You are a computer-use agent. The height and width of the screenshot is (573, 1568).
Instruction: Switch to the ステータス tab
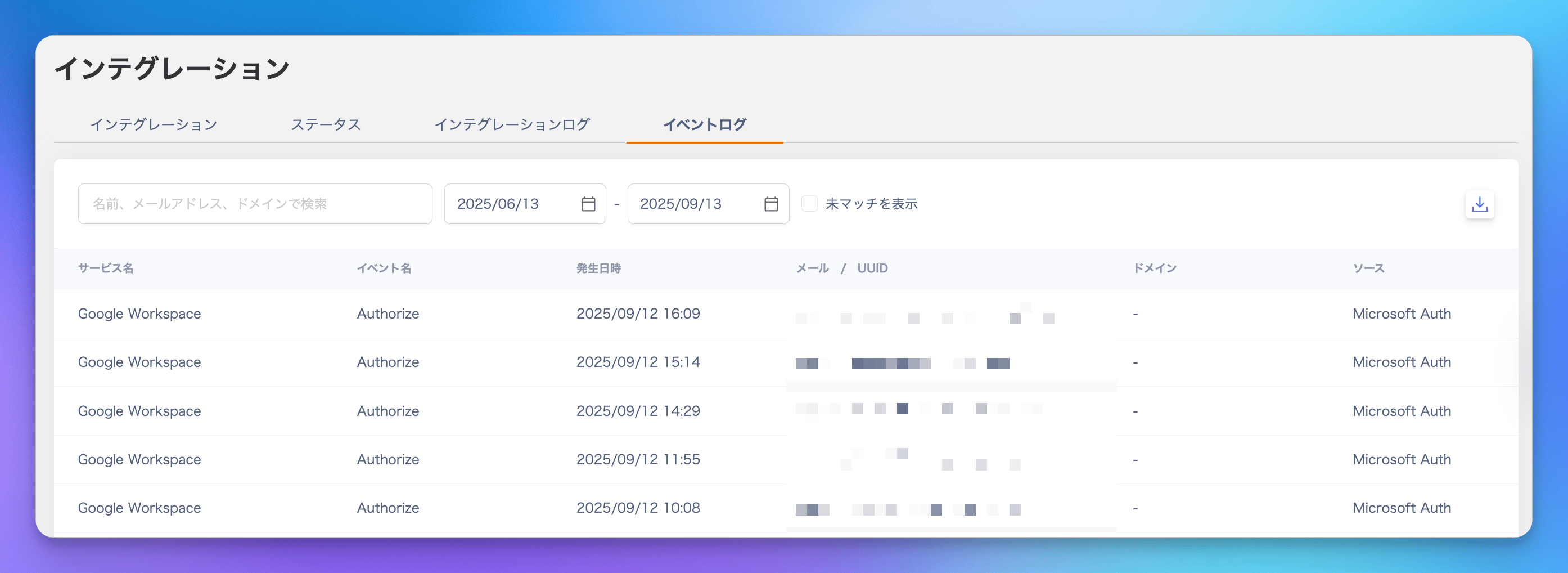point(326,124)
